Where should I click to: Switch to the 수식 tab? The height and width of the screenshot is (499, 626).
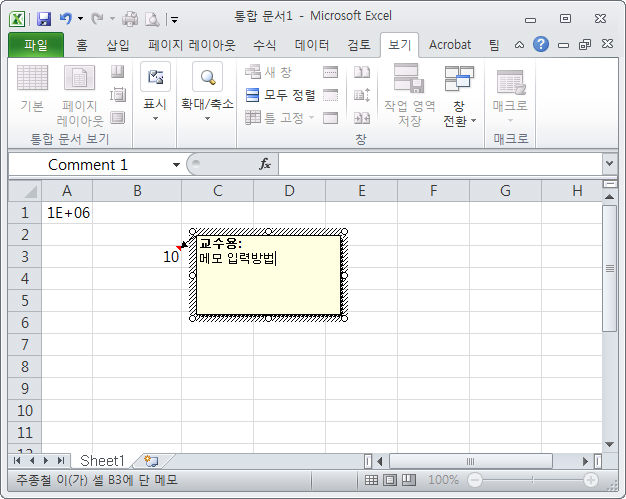tap(264, 45)
